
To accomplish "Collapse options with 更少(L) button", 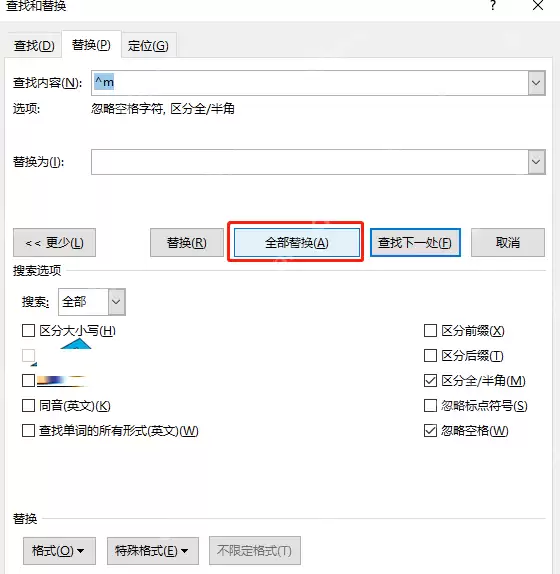I will point(55,243).
